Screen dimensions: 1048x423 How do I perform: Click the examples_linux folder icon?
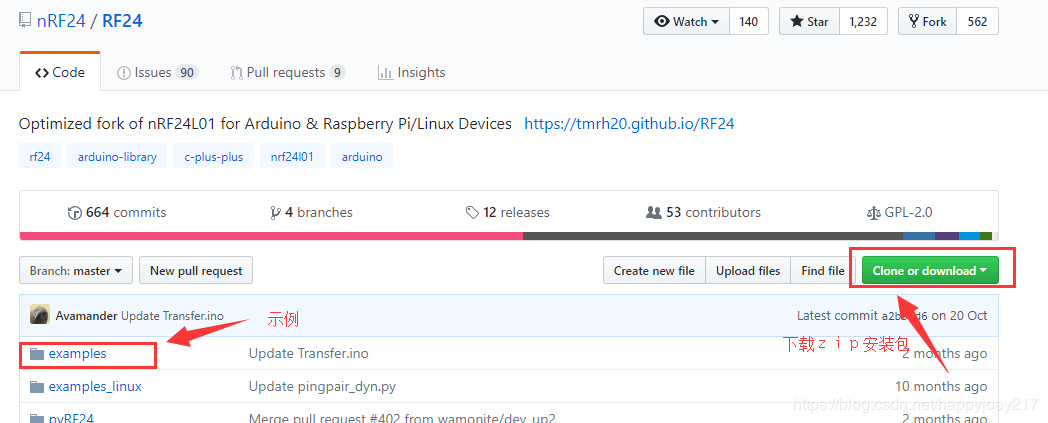coord(37,387)
